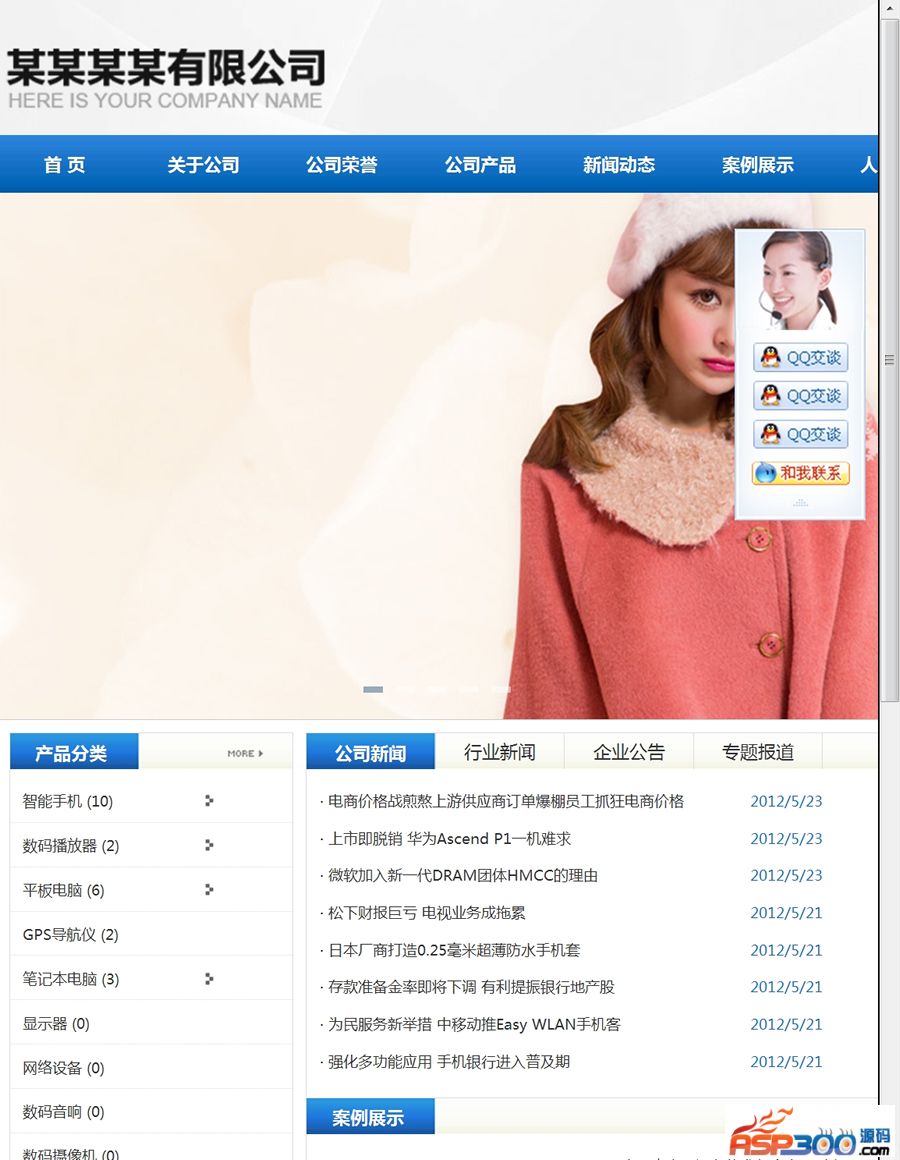The width and height of the screenshot is (900, 1160).
Task: Click the company logo 某某某某有限公司
Action: pyautogui.click(x=166, y=78)
